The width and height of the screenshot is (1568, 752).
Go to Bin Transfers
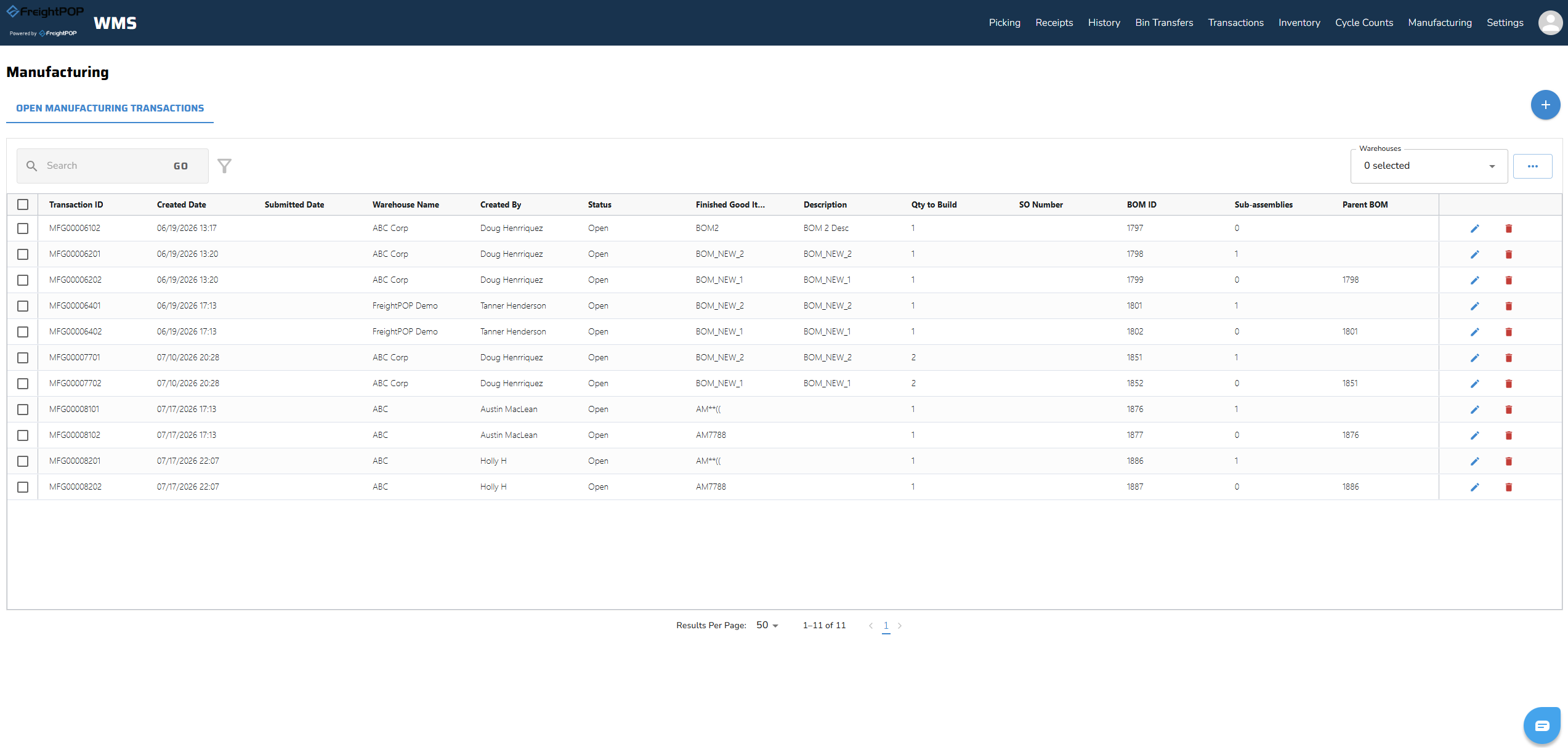tap(1164, 23)
